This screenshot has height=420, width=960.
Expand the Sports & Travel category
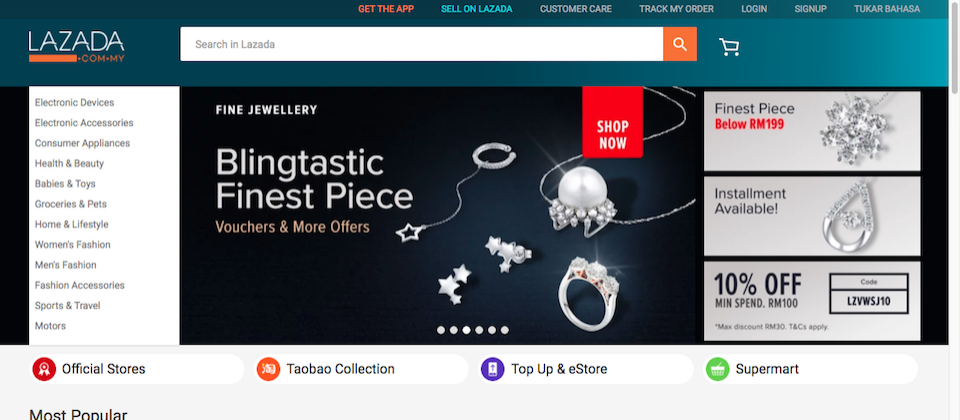(67, 306)
